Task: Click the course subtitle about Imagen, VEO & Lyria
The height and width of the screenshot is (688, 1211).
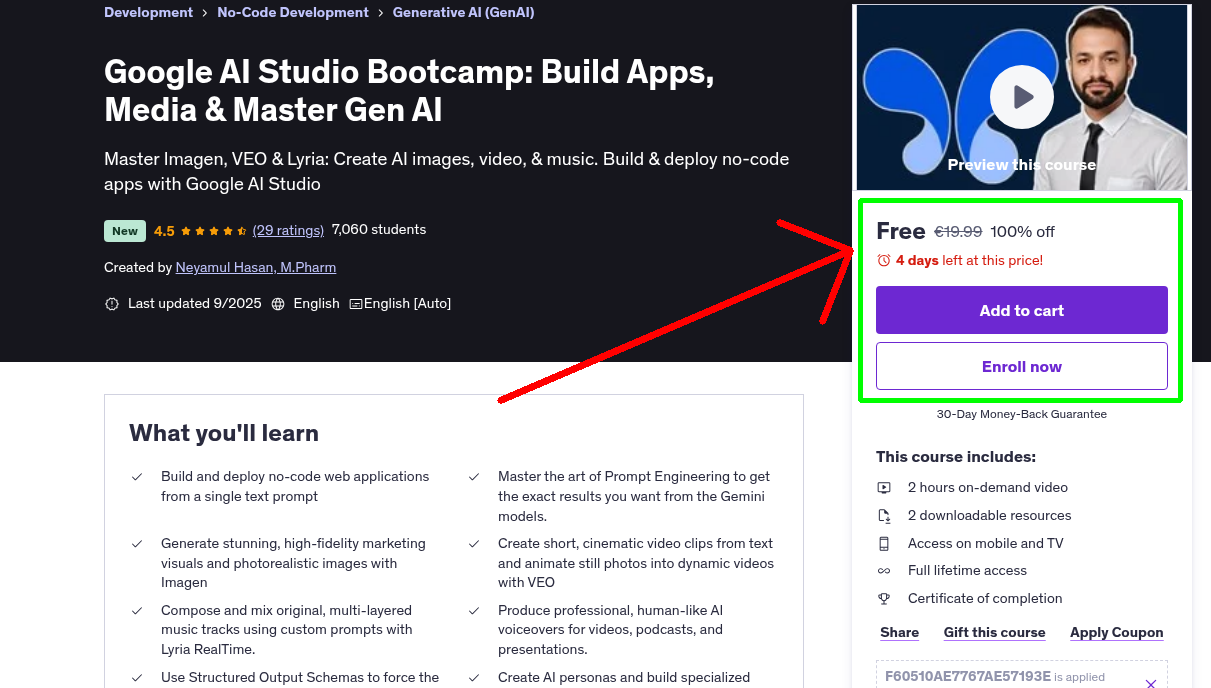Action: [447, 172]
